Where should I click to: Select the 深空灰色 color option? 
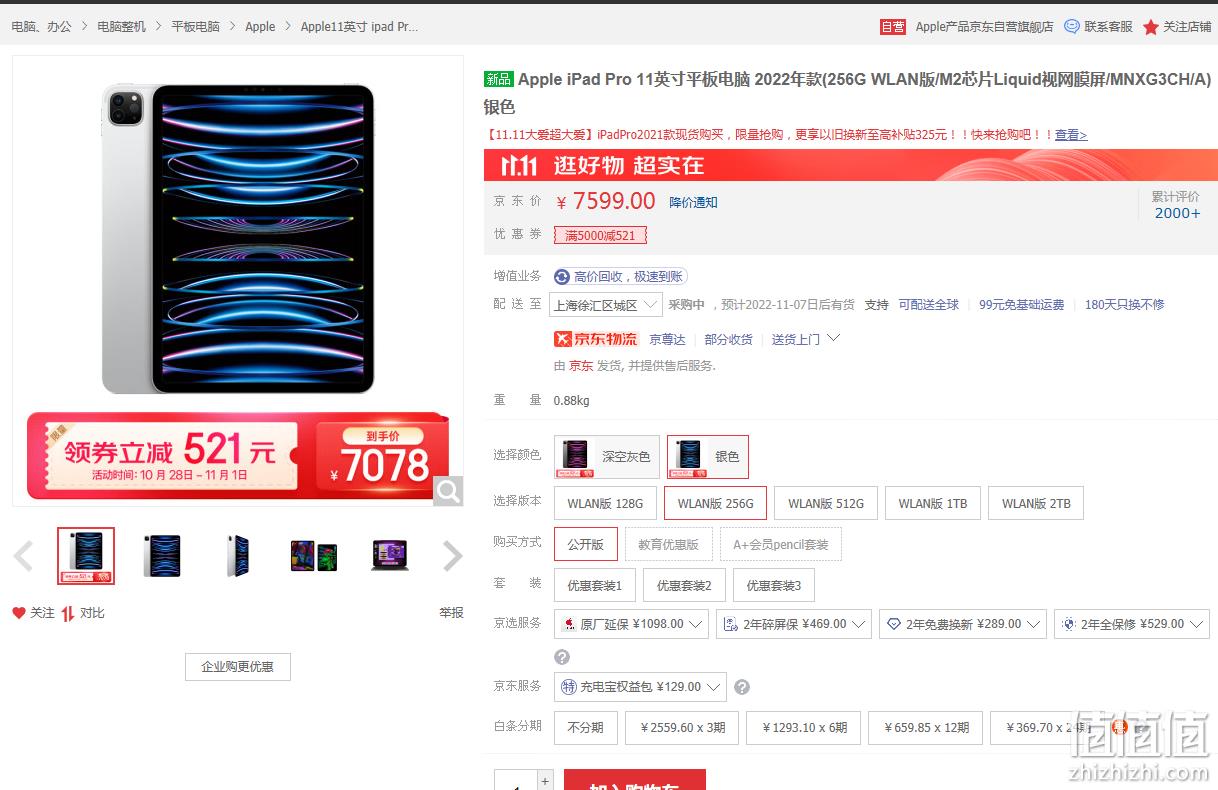pos(607,457)
